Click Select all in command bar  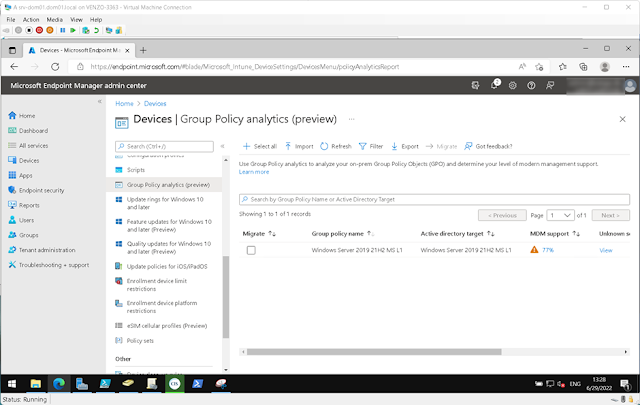click(260, 146)
